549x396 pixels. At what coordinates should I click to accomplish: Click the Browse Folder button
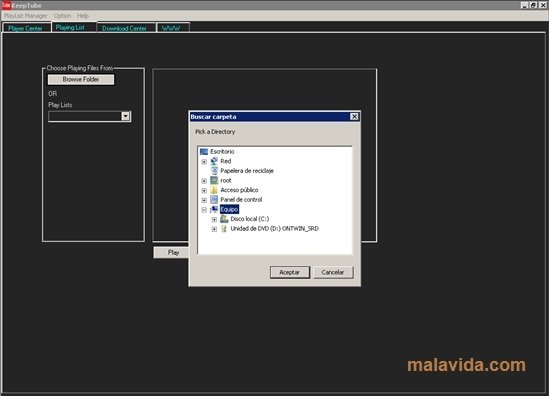point(81,79)
